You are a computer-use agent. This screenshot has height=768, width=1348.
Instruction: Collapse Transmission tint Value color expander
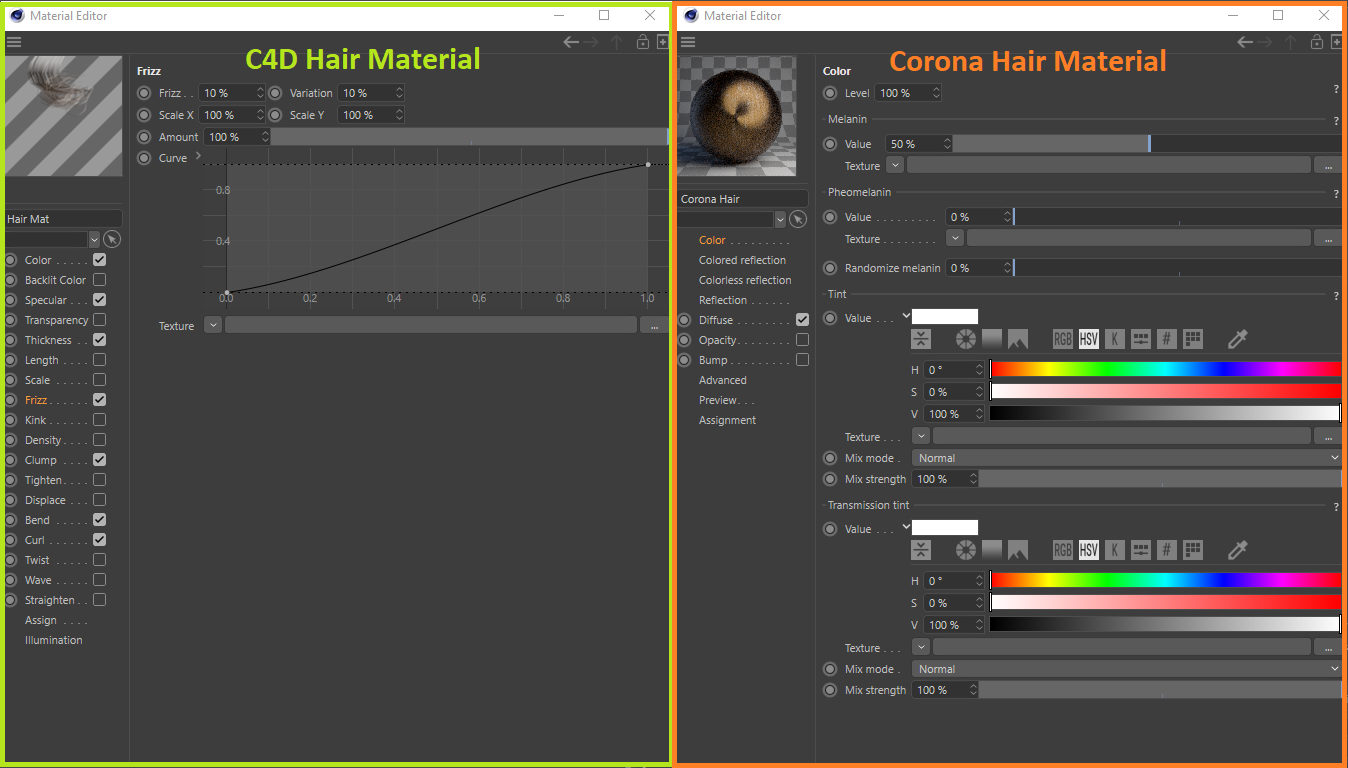[906, 527]
